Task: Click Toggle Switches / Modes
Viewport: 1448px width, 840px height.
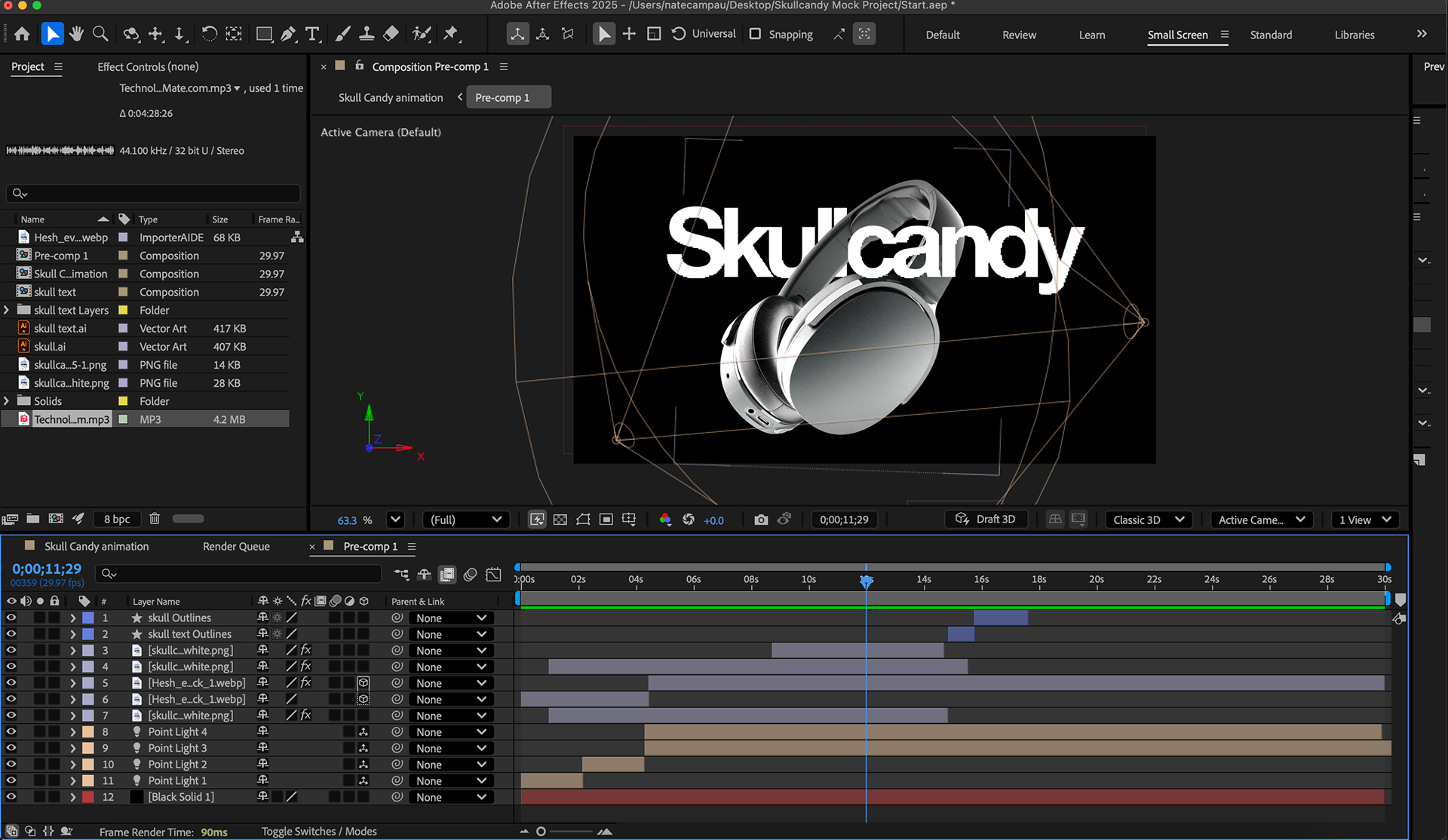Action: (x=319, y=831)
